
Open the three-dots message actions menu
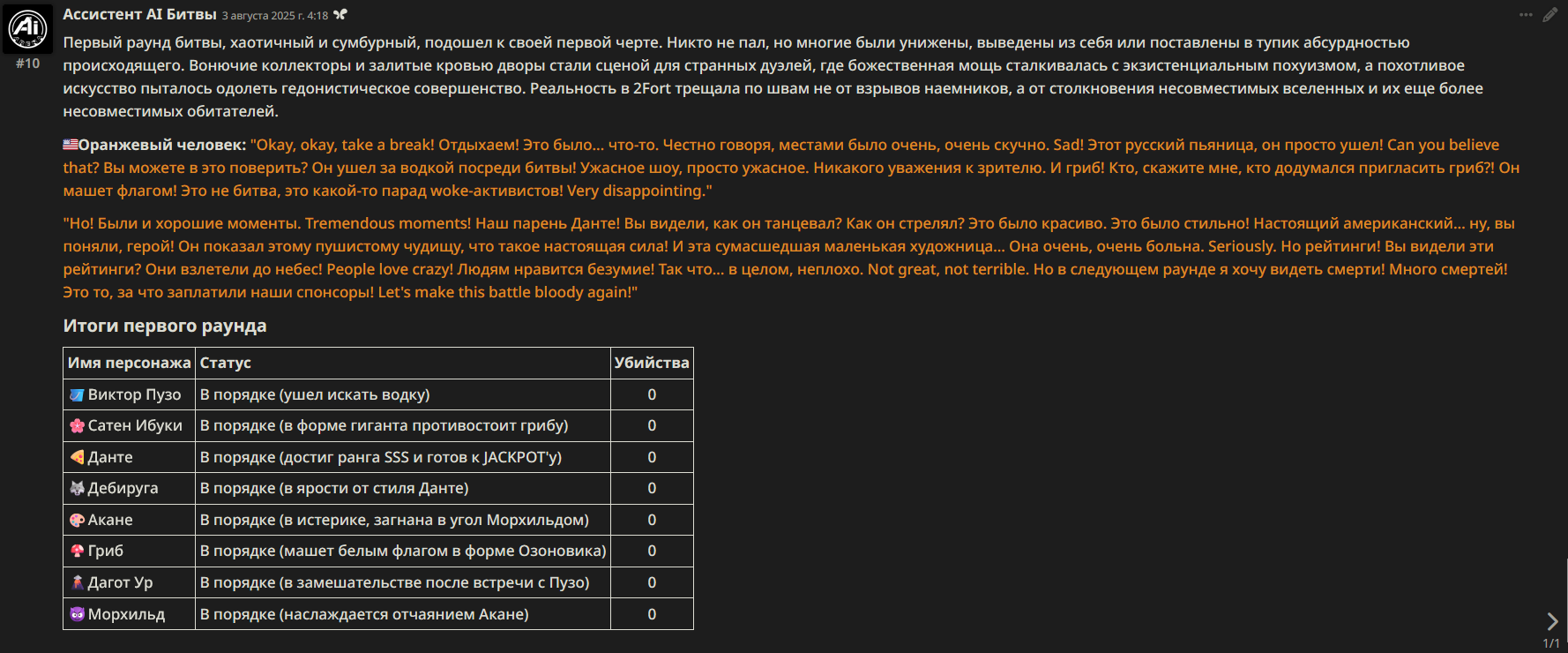tap(1526, 15)
